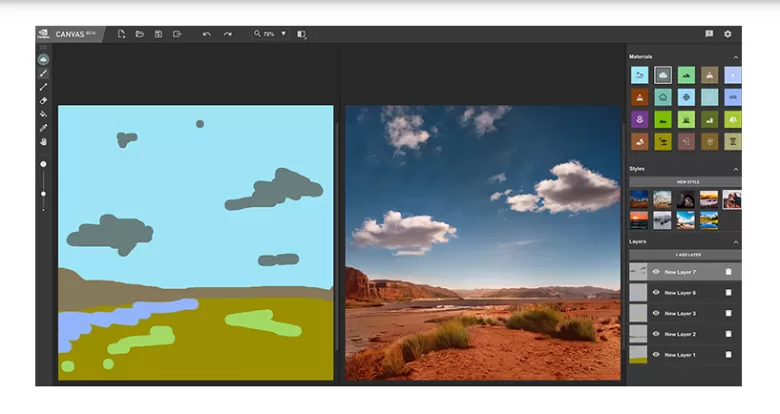Apply the mountain lake with yellow trees style
The height and width of the screenshot is (414, 780).
(x=709, y=220)
